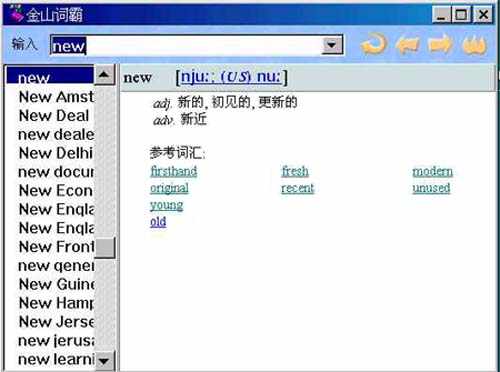Maximize the 金山词霸 window
This screenshot has height=372, width=500.
coord(461,15)
